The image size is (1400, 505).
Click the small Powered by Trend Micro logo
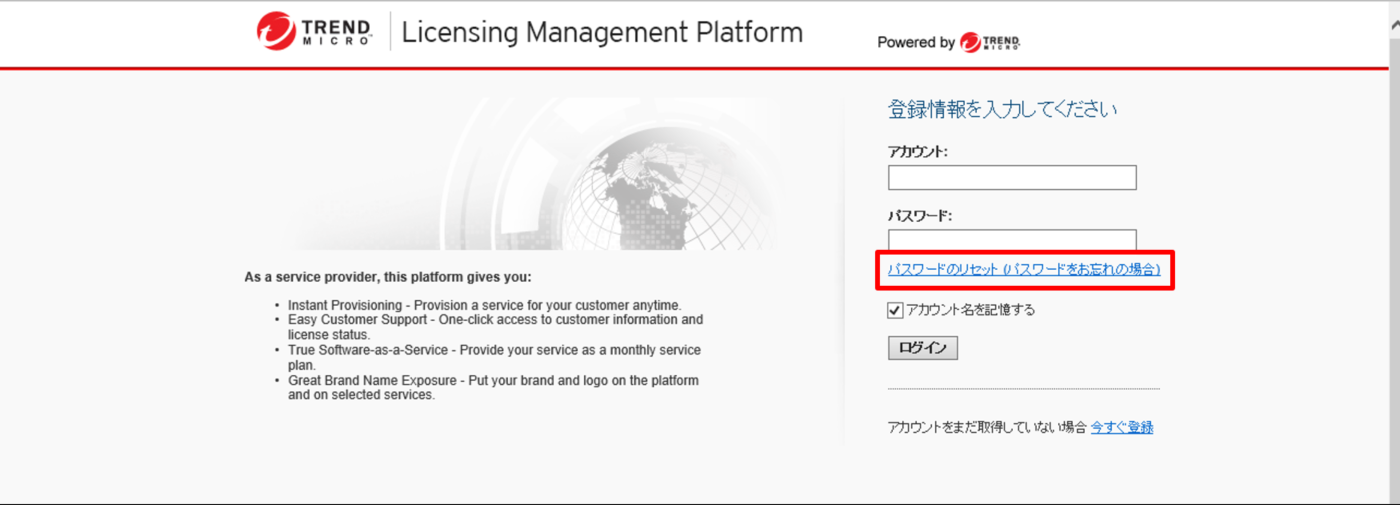pyautogui.click(x=989, y=42)
